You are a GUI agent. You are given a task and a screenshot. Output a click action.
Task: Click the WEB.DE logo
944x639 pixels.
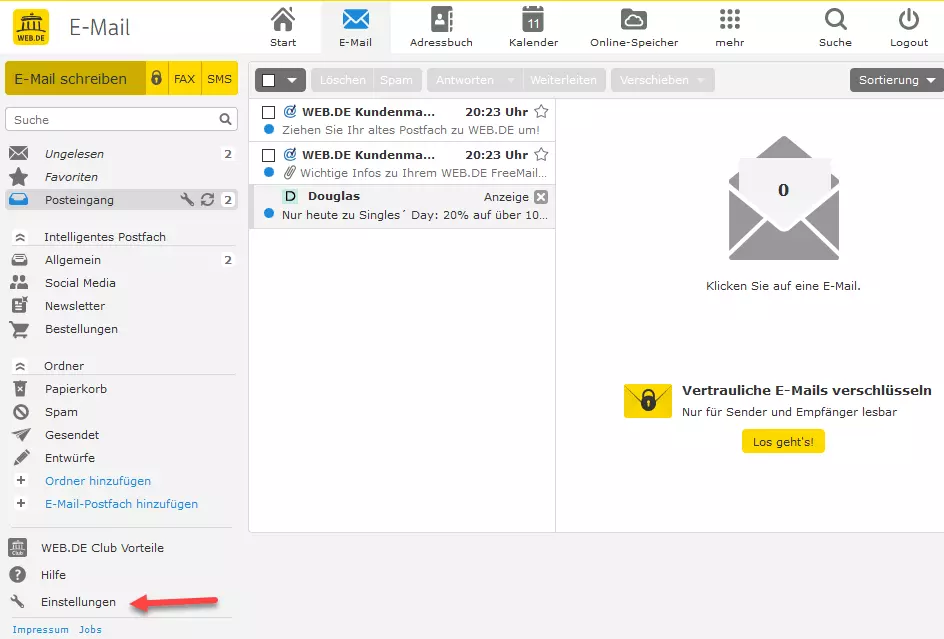31,27
